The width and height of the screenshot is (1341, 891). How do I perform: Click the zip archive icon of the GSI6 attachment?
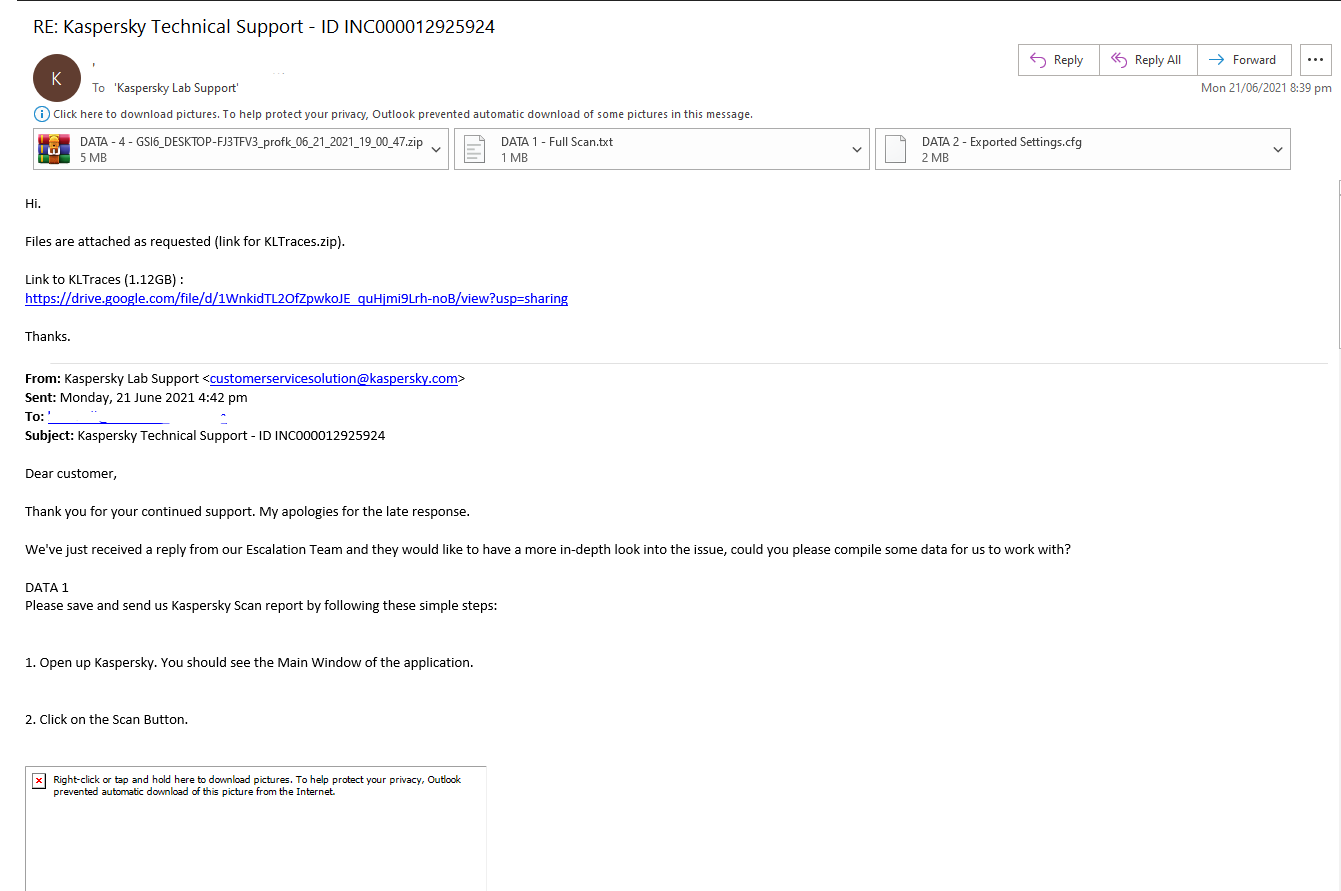tap(54, 149)
